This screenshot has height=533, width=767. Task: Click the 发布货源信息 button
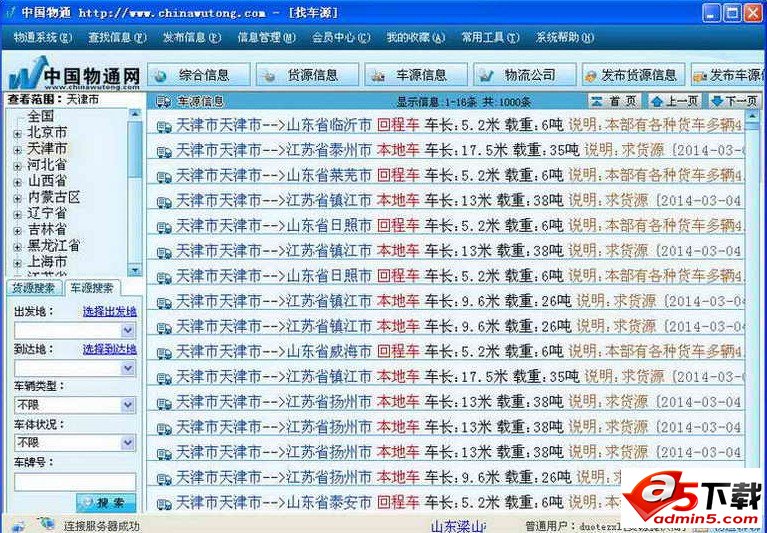pos(633,75)
